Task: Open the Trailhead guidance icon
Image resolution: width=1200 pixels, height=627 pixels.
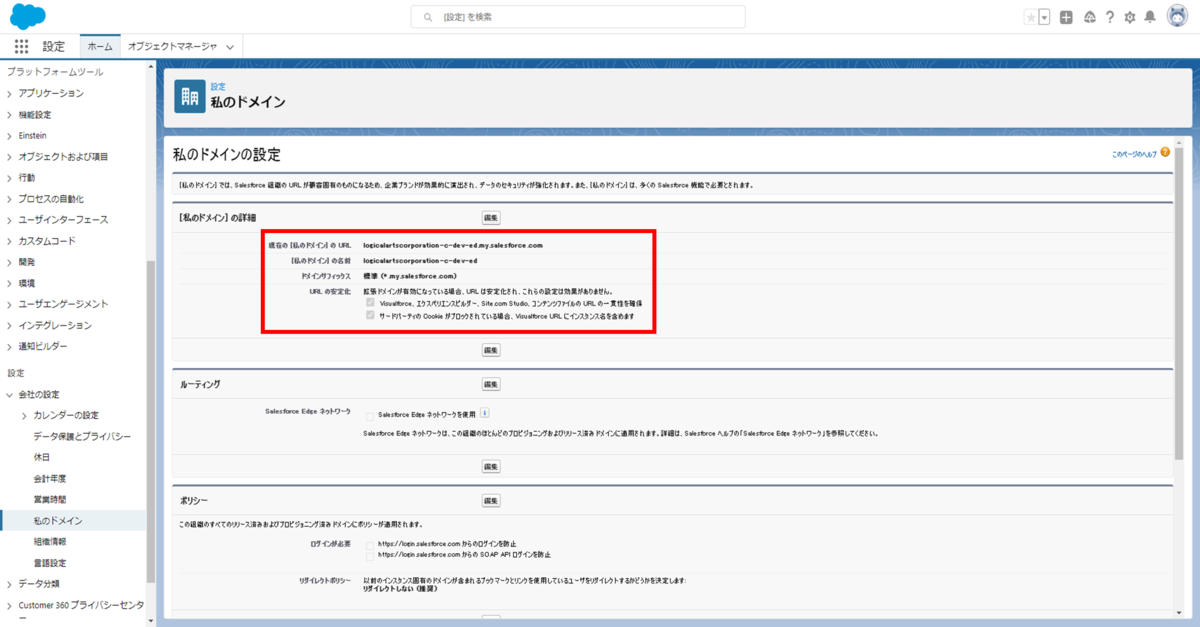Action: click(x=1089, y=17)
